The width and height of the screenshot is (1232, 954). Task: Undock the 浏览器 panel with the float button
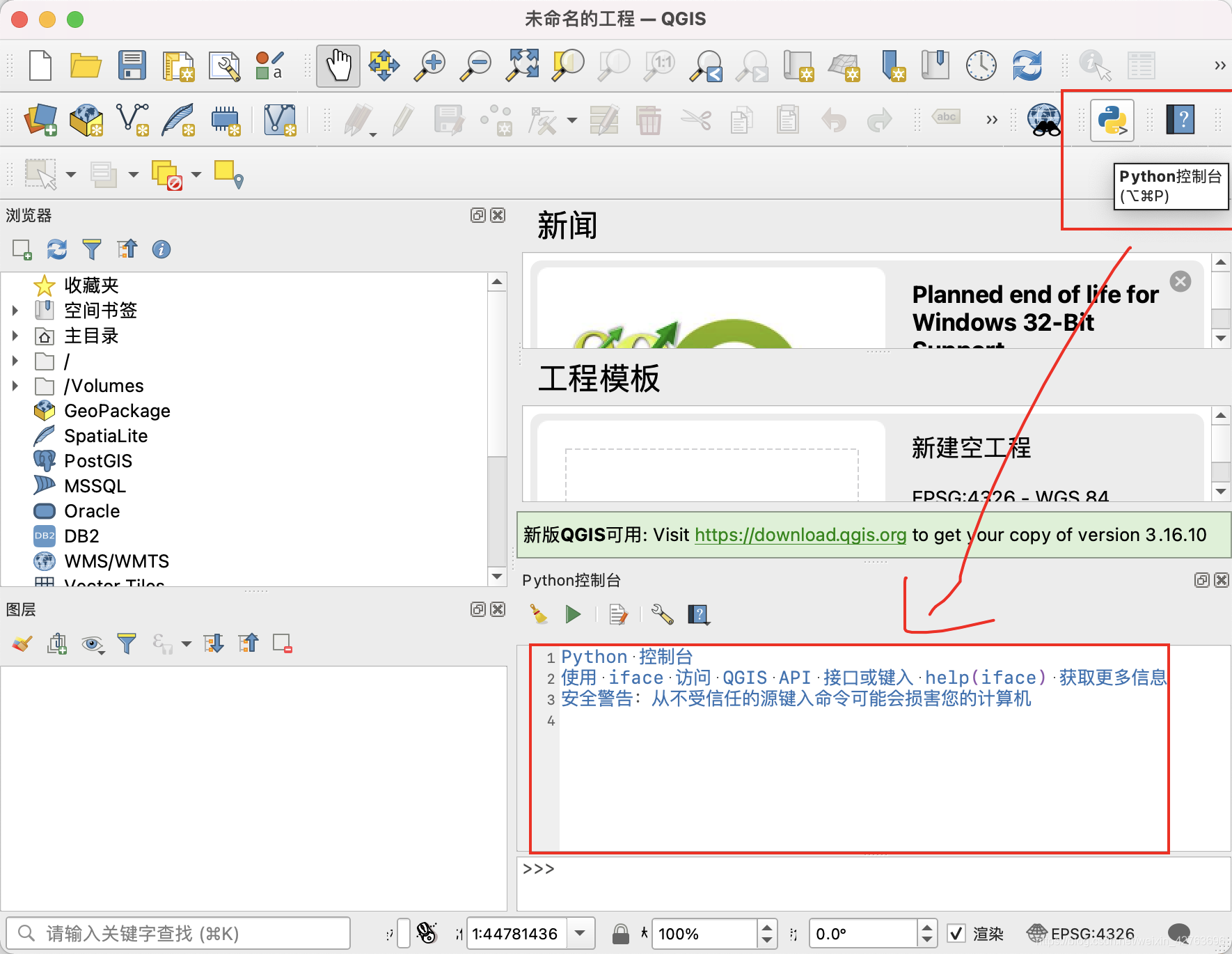[477, 215]
